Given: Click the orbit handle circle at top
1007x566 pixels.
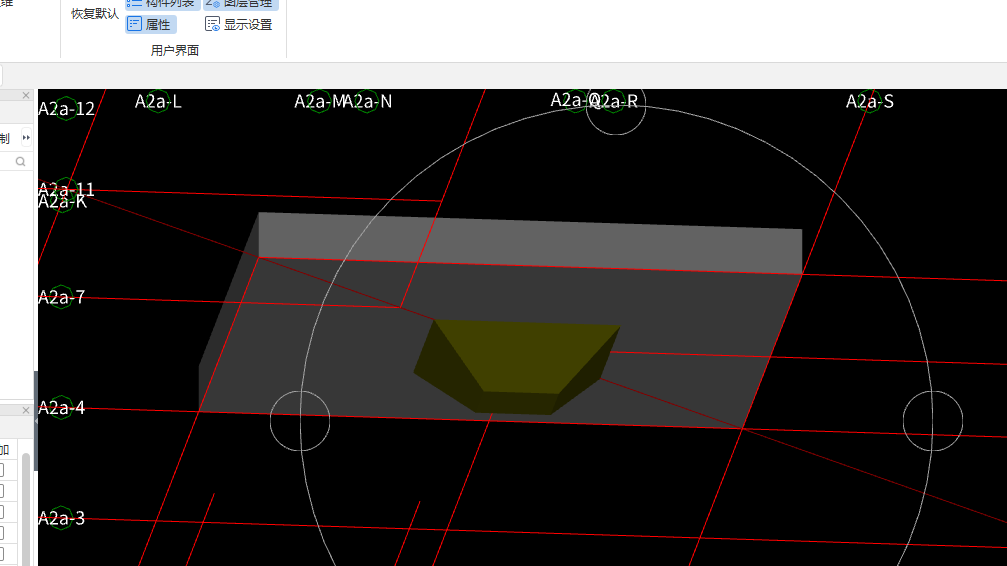Looking at the screenshot, I should [x=615, y=106].
